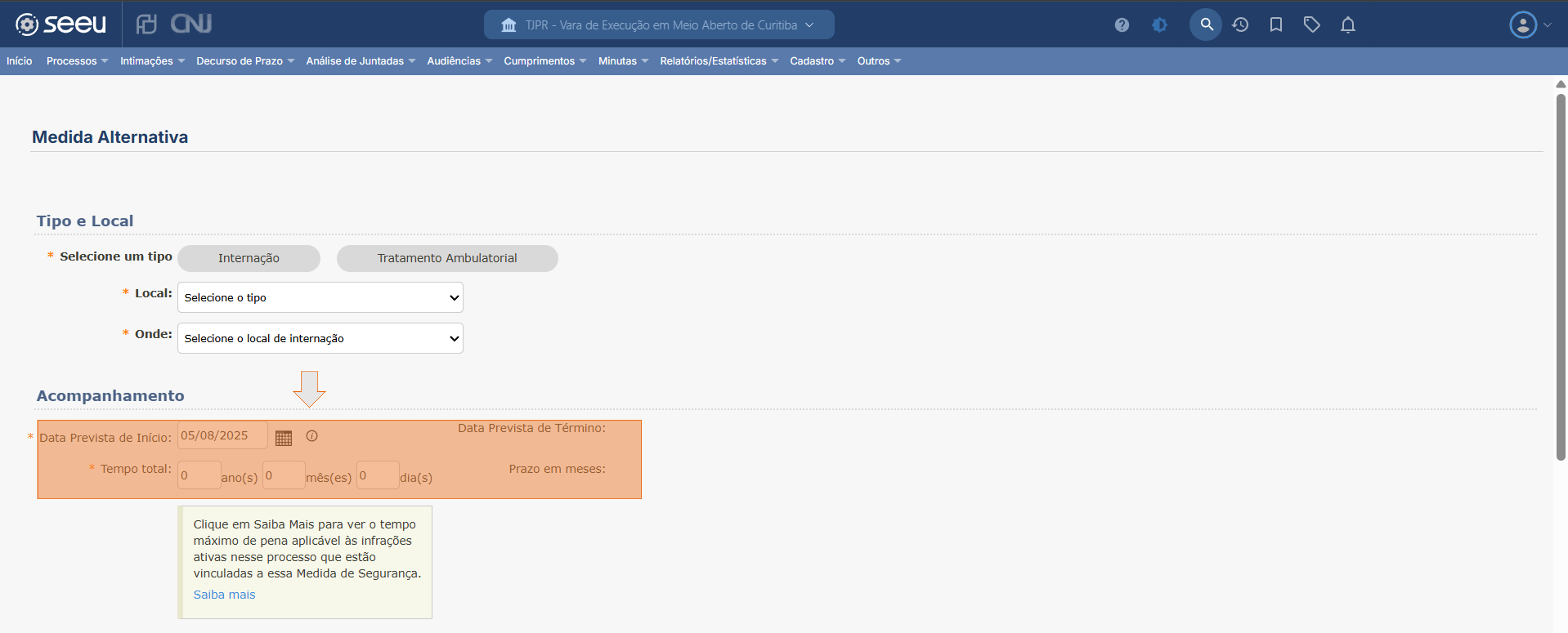Open the bookmarks icon
Image resolution: width=1568 pixels, height=633 pixels.
pyautogui.click(x=1276, y=25)
